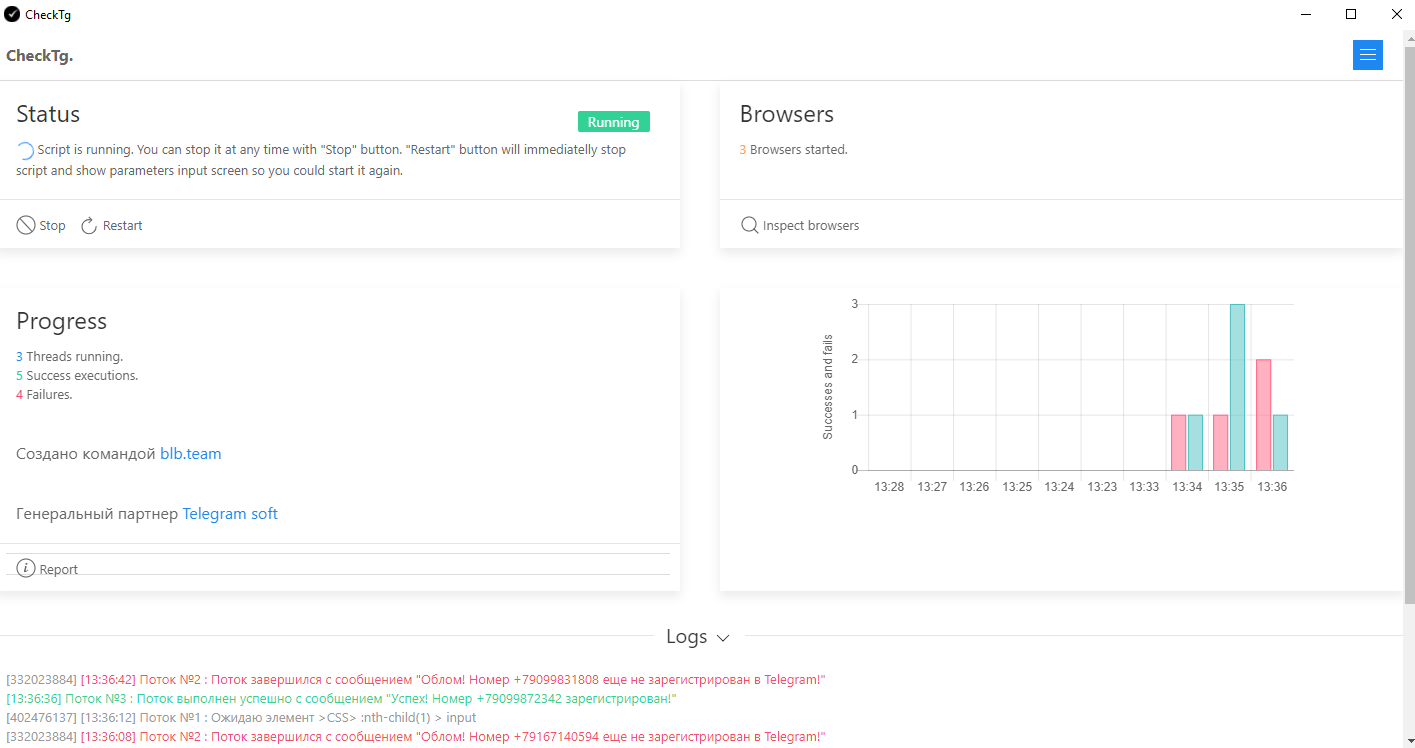Click the green success log entry for Поток №3
1415x748 pixels.
pos(340,699)
